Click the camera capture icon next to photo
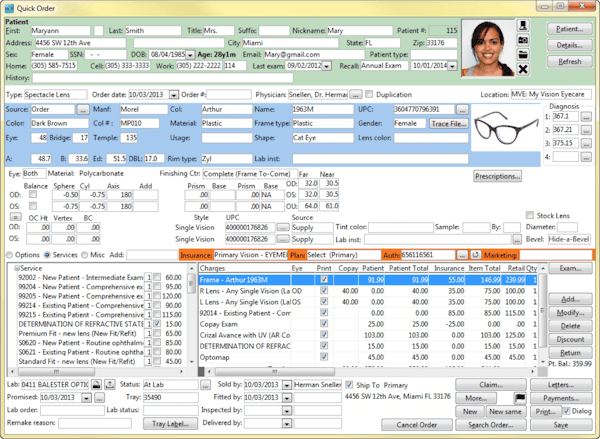Screen dimensions: 600x439 click(x=524, y=38)
